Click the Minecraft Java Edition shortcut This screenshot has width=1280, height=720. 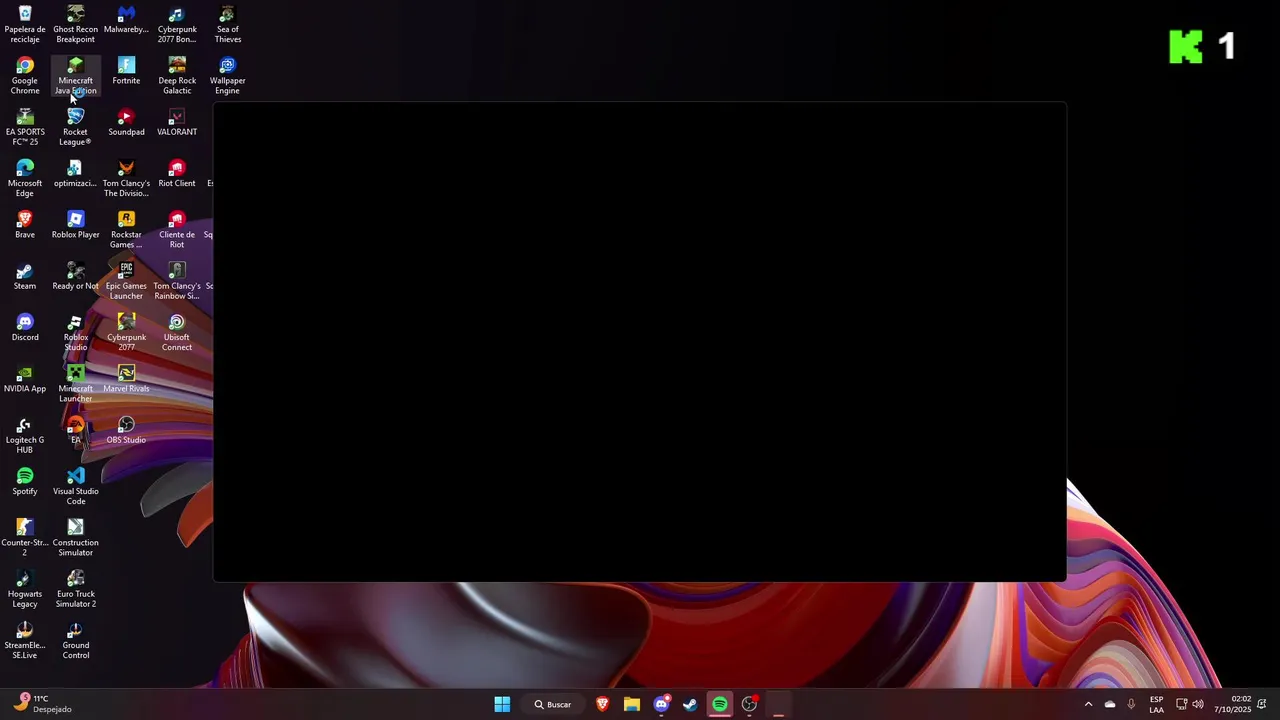pos(75,76)
